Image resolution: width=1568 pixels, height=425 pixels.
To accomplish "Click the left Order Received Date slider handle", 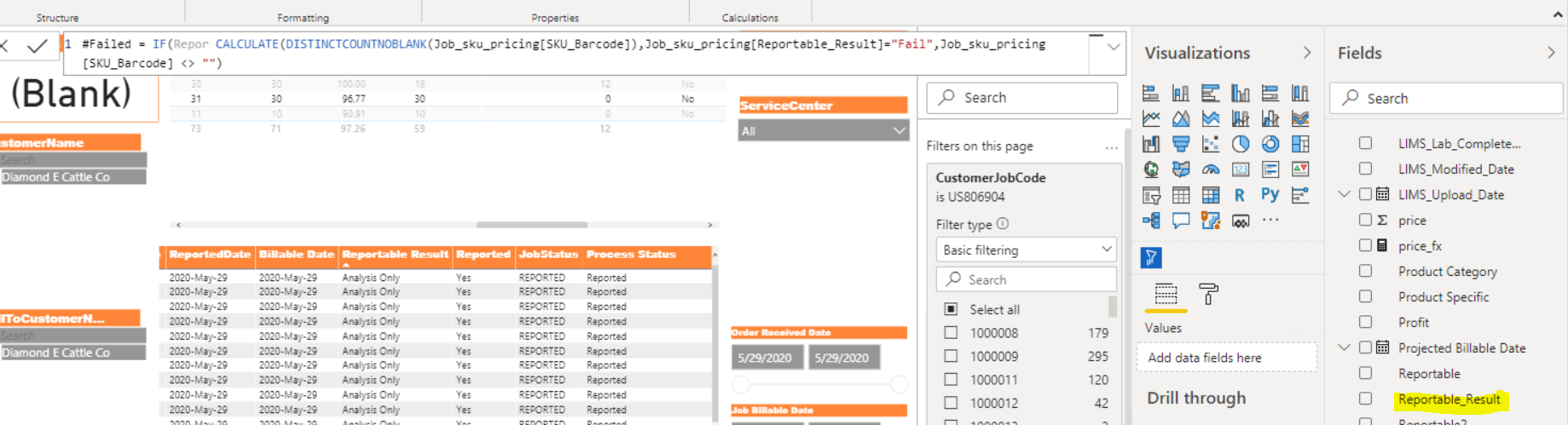I will [741, 384].
